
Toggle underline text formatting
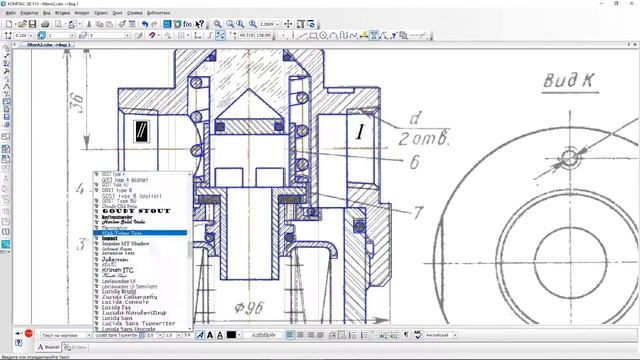click(x=220, y=335)
